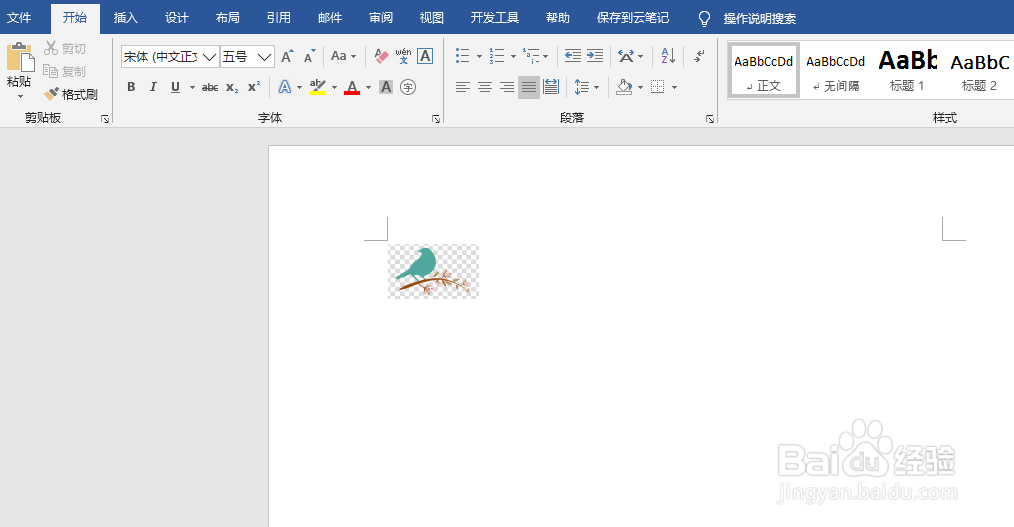This screenshot has width=1014, height=527.
Task: Open paragraph dialog launcher
Action: (710, 119)
